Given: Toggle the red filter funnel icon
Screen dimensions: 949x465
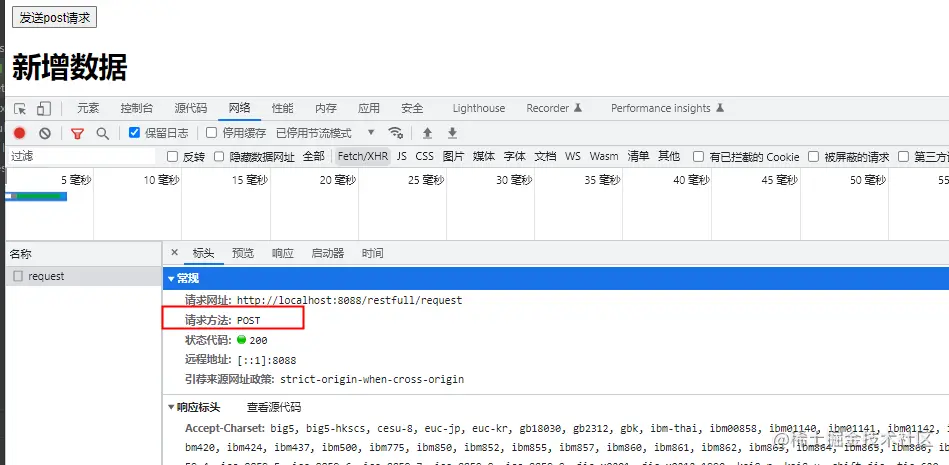Looking at the screenshot, I should pyautogui.click(x=77, y=133).
